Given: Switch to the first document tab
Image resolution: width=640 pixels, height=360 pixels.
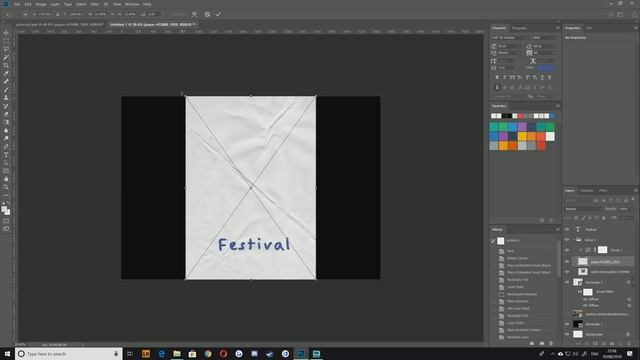Looking at the screenshot, I should pyautogui.click(x=60, y=24).
